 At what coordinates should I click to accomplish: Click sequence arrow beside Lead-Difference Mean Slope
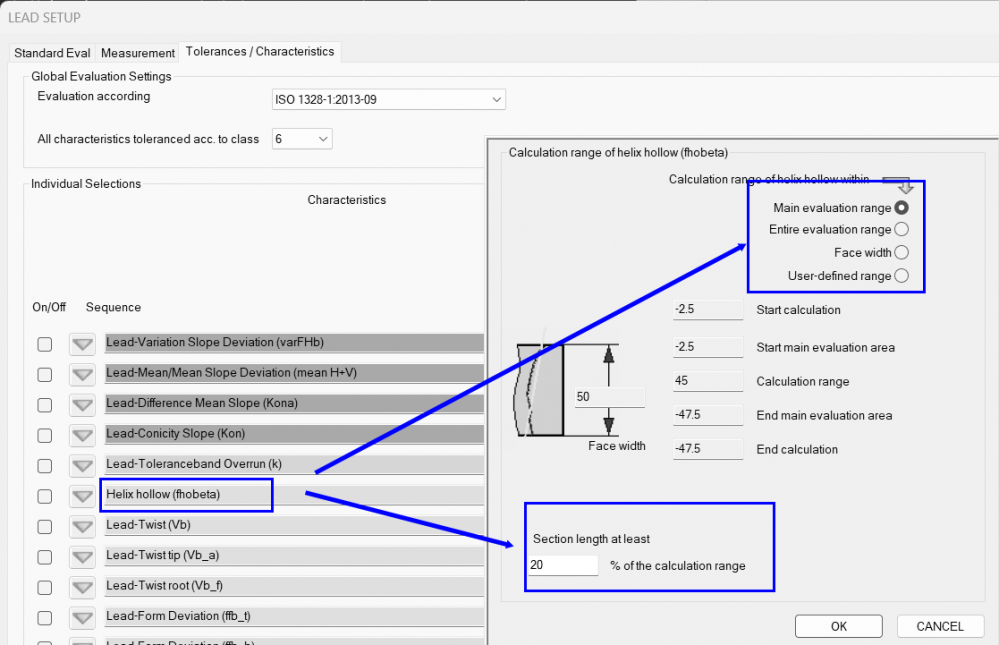point(83,404)
